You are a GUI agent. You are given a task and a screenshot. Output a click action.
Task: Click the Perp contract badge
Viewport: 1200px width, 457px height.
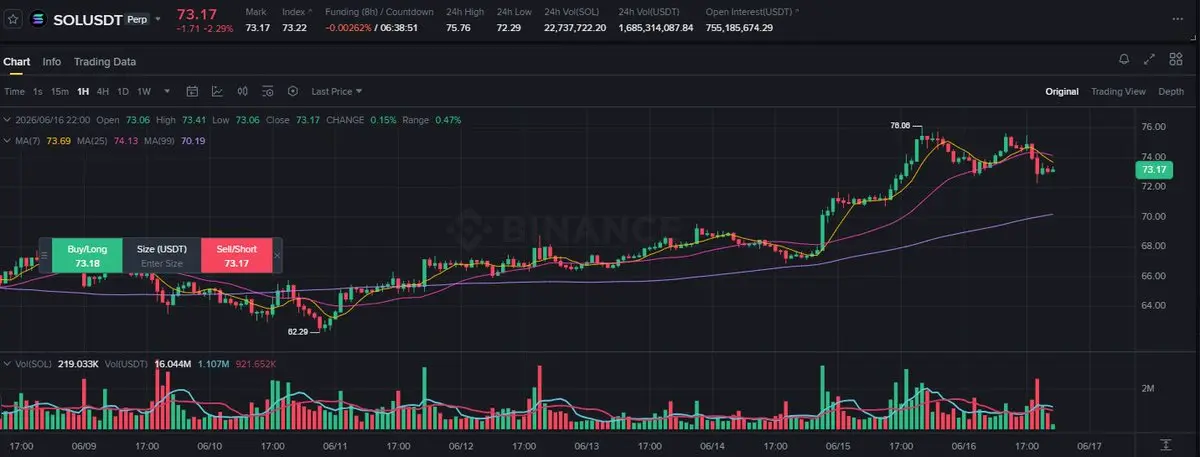137,19
